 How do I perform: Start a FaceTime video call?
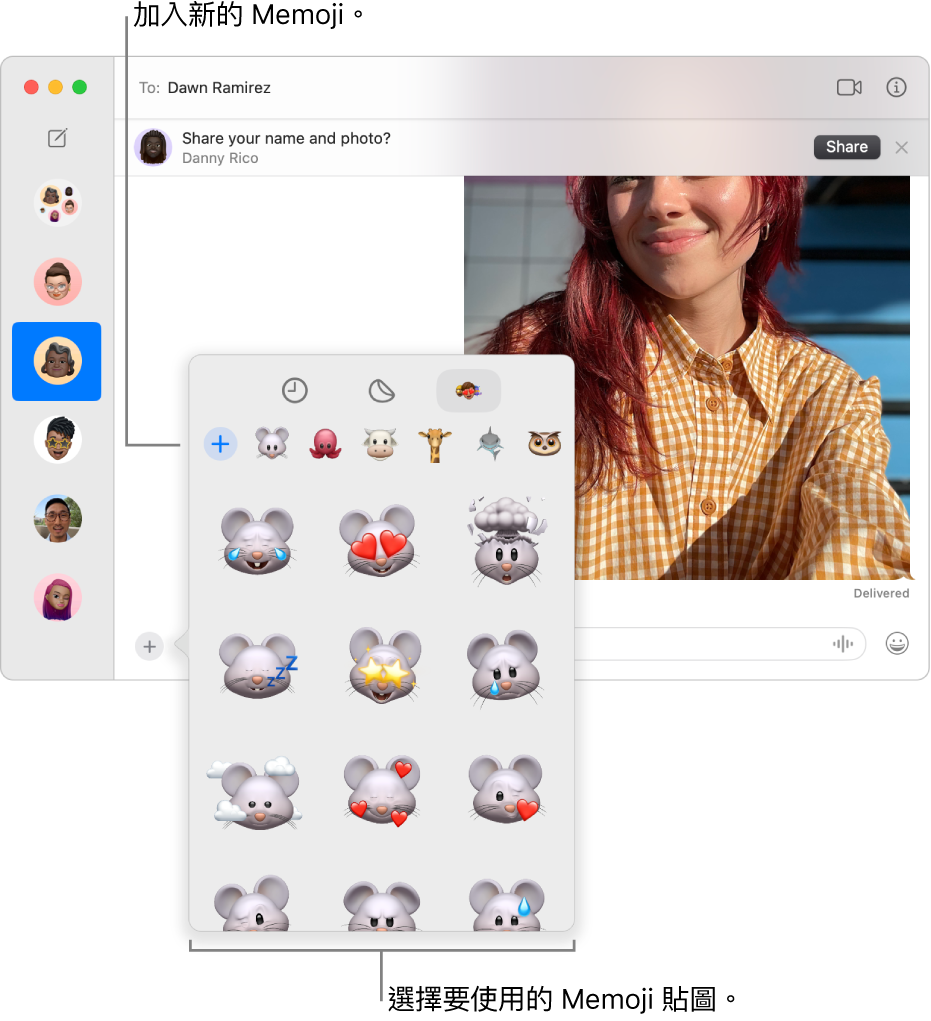(849, 87)
